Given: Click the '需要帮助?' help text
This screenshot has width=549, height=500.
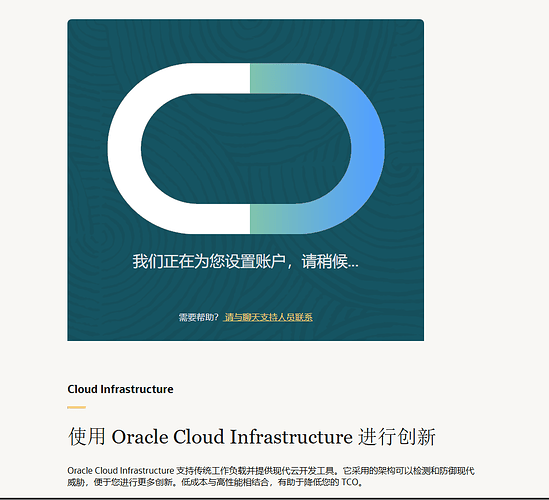Looking at the screenshot, I should tap(199, 317).
